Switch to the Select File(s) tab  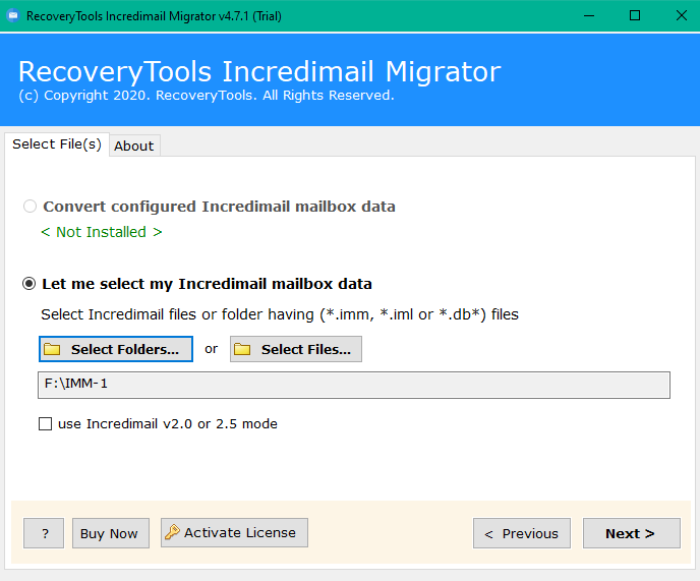[57, 144]
